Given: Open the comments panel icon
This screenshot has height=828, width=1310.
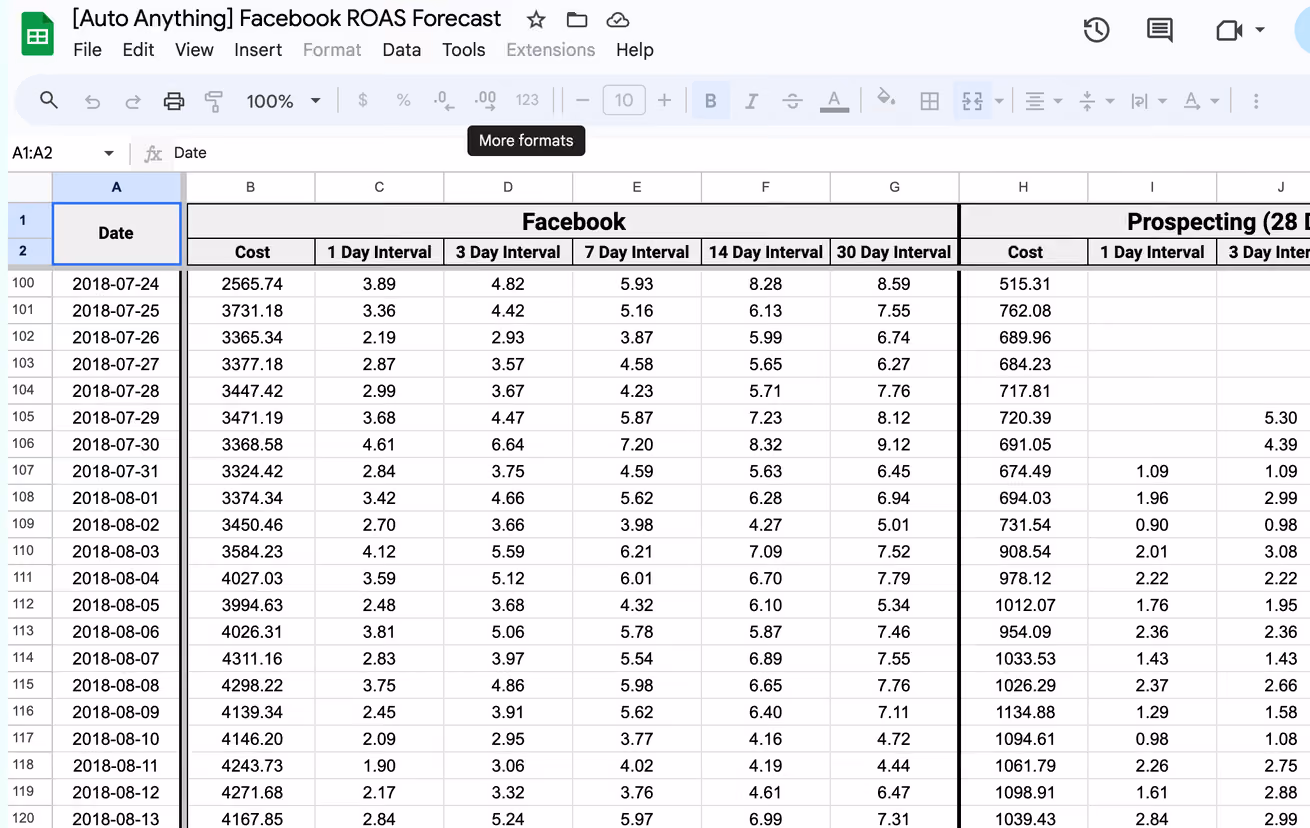Looking at the screenshot, I should click(1160, 30).
